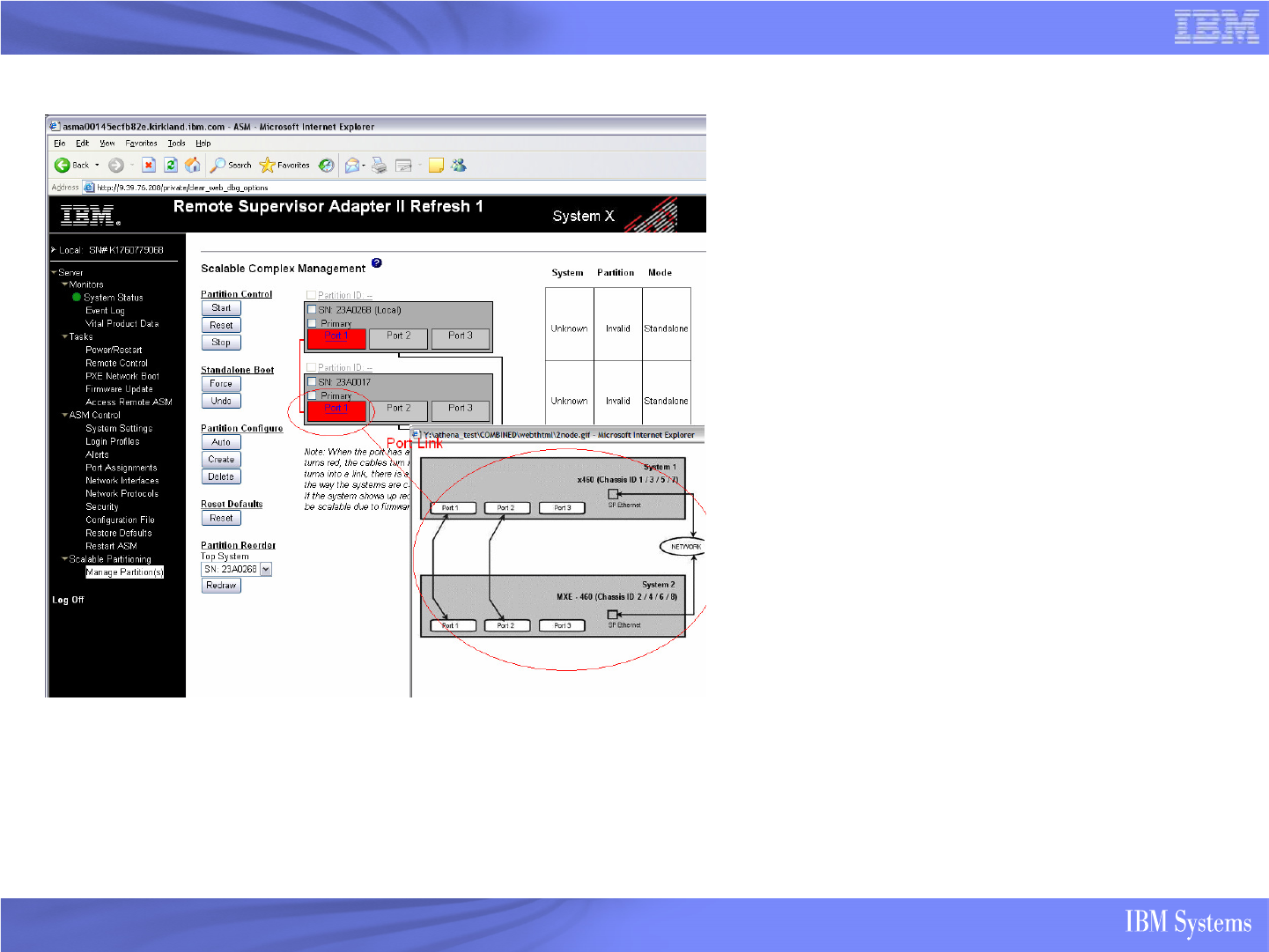Open Vital Product Data in the sidebar

(x=122, y=323)
